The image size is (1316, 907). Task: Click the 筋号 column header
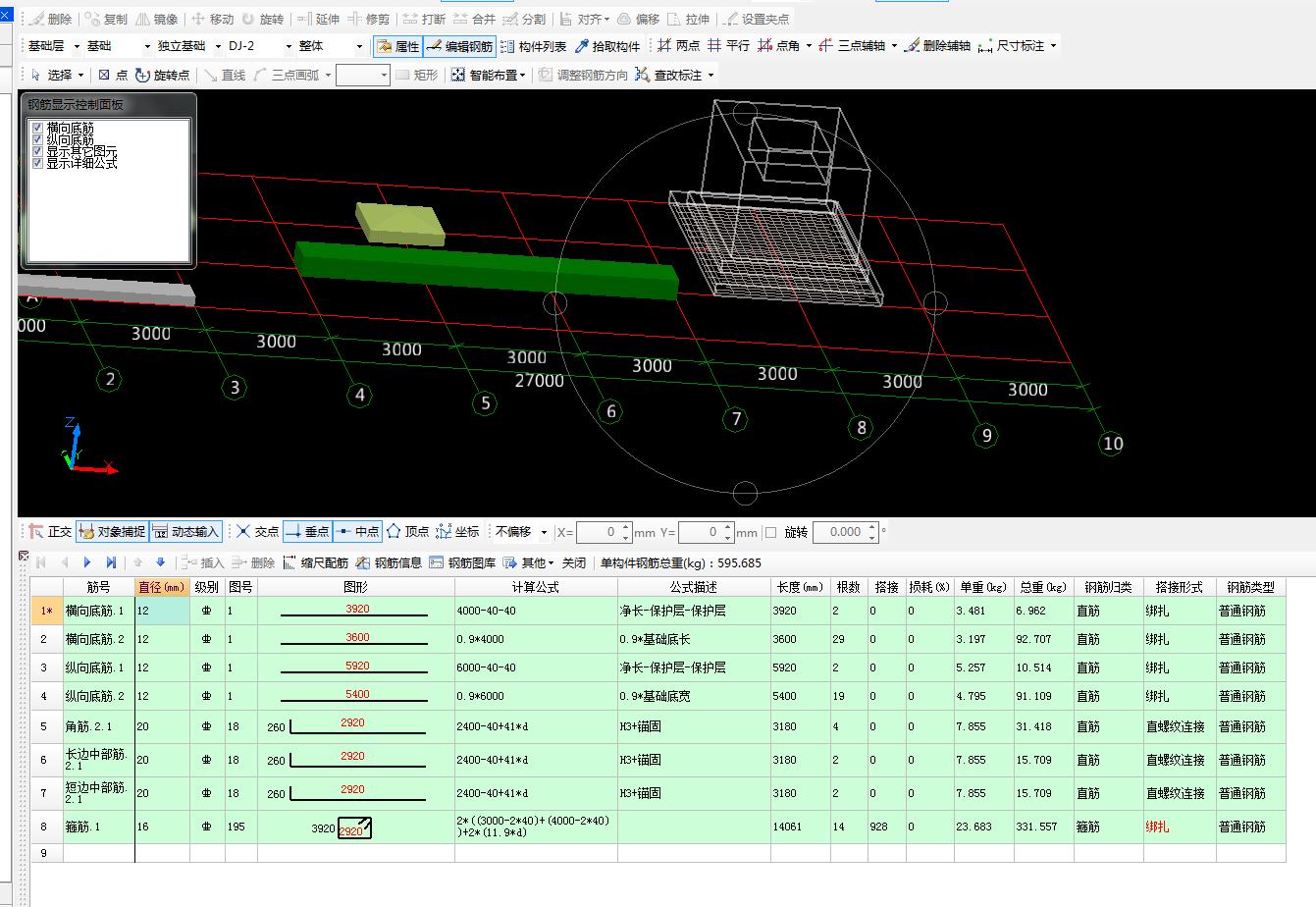[98, 587]
